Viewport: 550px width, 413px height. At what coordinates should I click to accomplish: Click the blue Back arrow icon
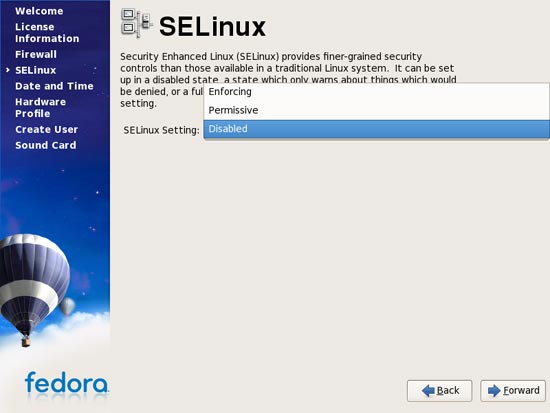[428, 391]
